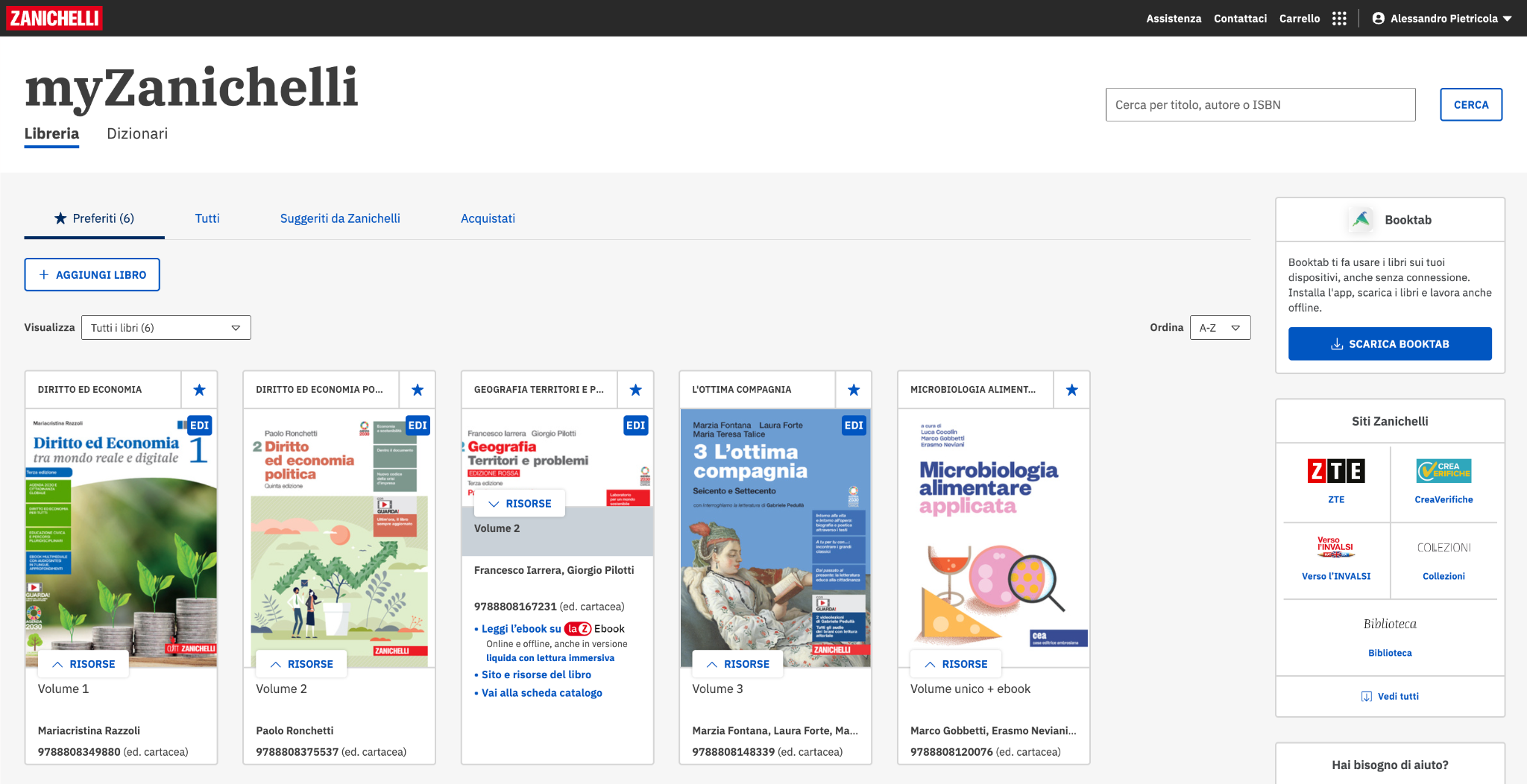The width and height of the screenshot is (1527, 784).
Task: Open the Visualizza 'Tutti i libri (6)' dropdown
Action: pos(166,328)
